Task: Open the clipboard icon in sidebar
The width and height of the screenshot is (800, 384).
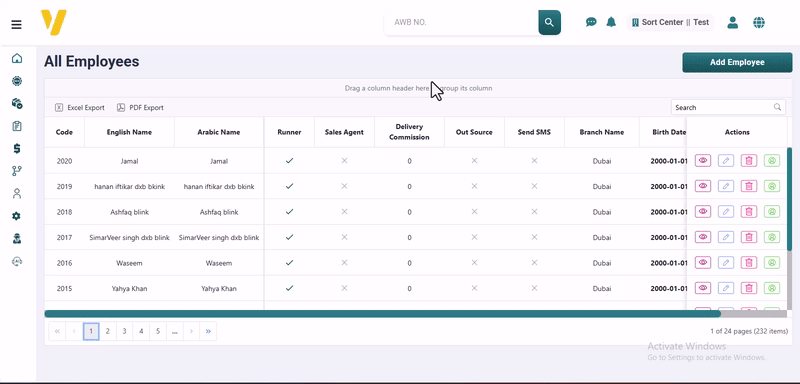Action: pos(17,126)
